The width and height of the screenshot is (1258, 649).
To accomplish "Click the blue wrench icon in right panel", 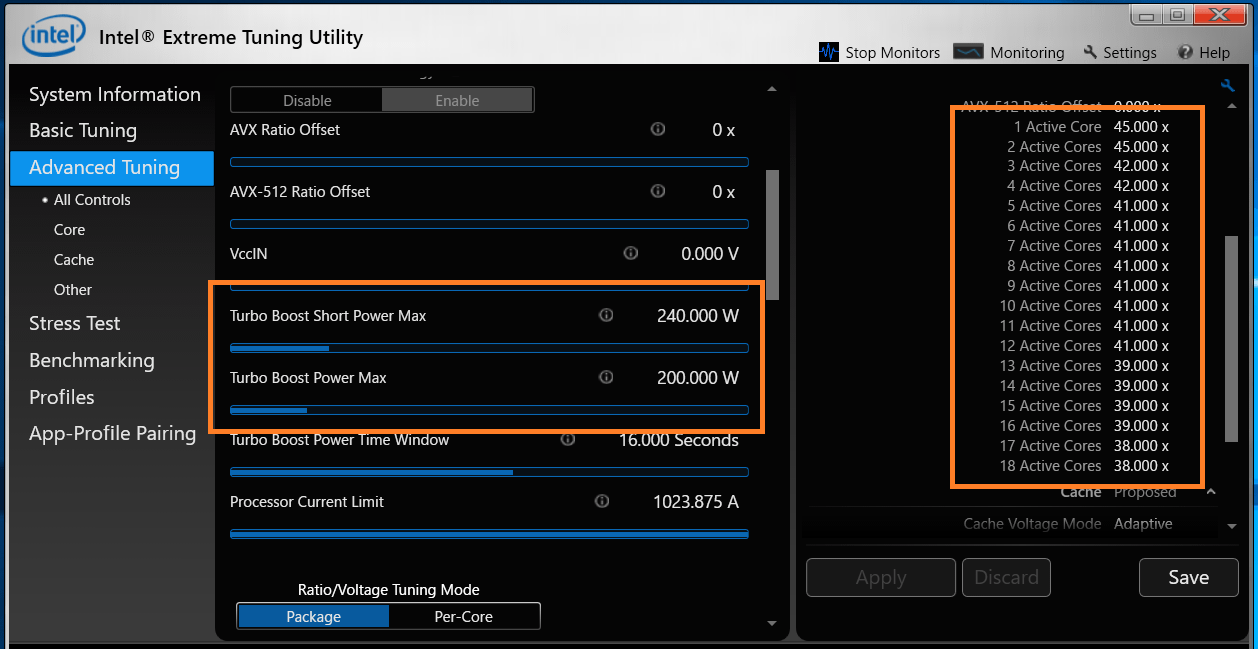I will [x=1227, y=86].
